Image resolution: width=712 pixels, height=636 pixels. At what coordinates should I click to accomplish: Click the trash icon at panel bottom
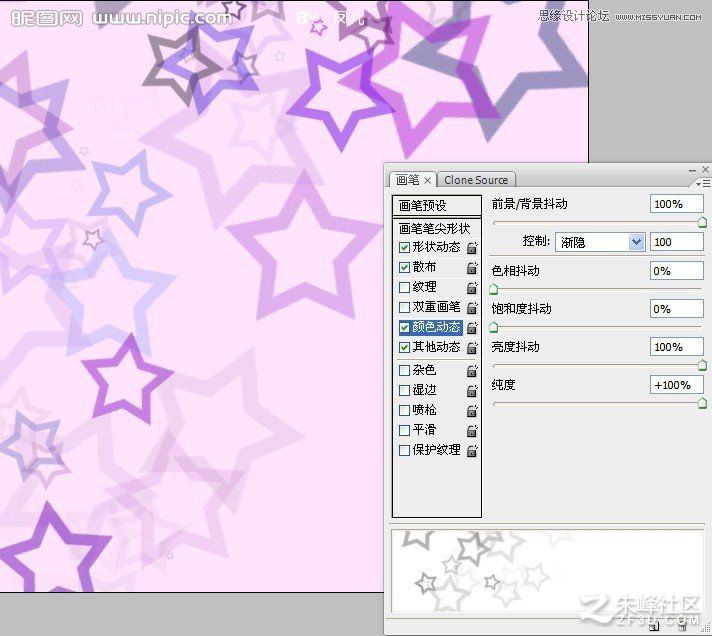pos(682,626)
